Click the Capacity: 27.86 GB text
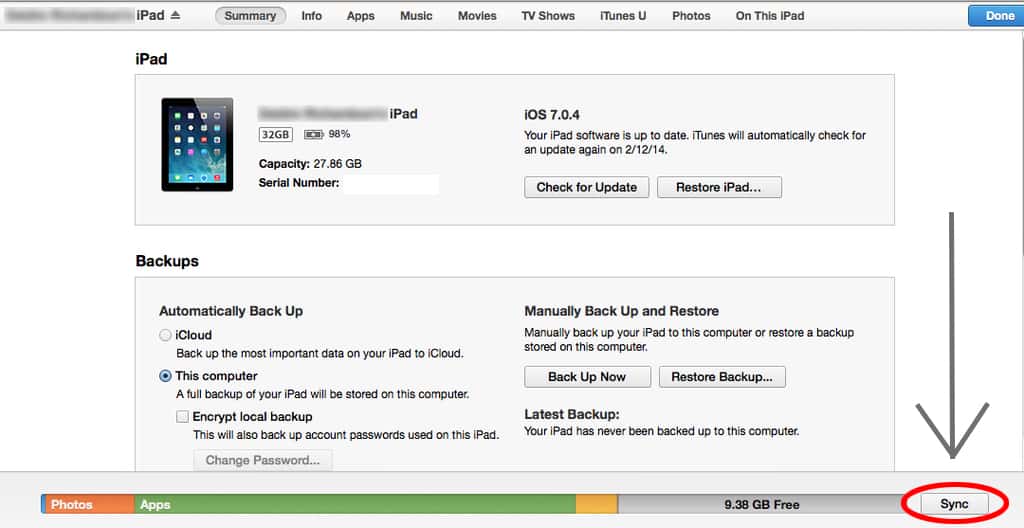The height and width of the screenshot is (528, 1024). (x=310, y=163)
